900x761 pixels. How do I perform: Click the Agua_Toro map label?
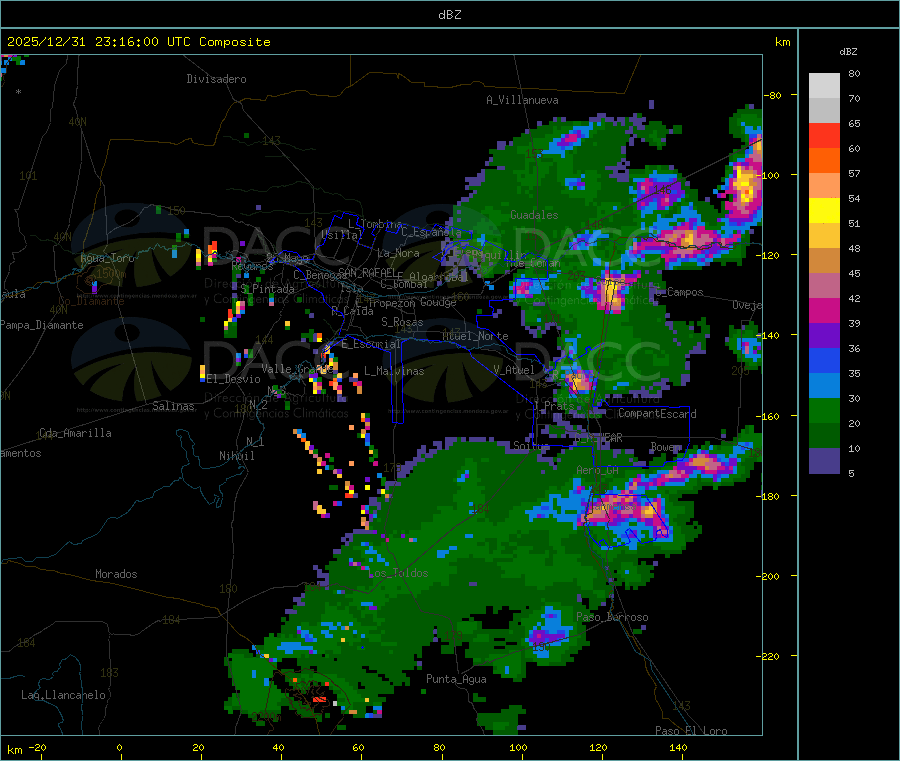(x=107, y=258)
